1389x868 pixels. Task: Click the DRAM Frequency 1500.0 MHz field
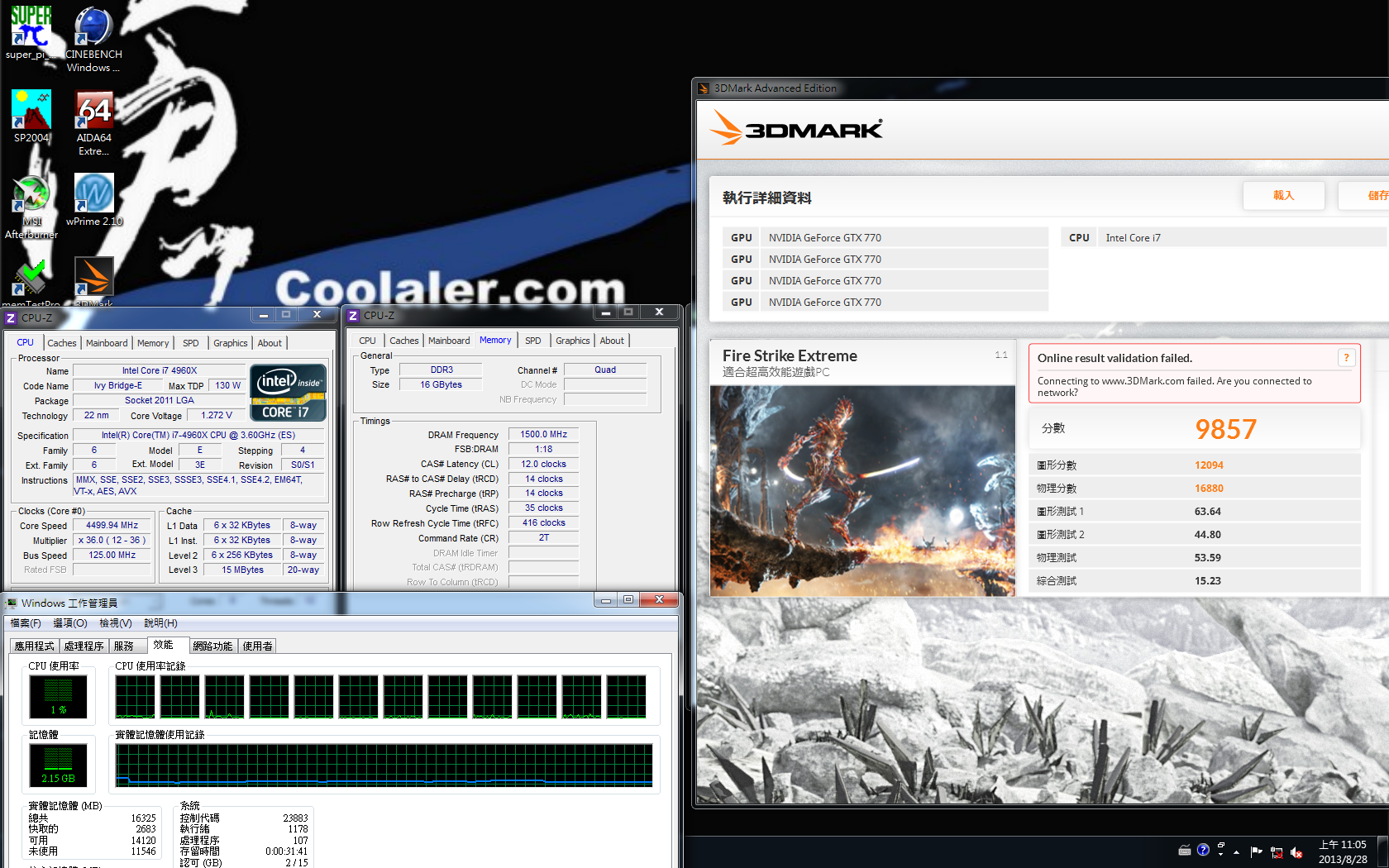click(x=543, y=434)
